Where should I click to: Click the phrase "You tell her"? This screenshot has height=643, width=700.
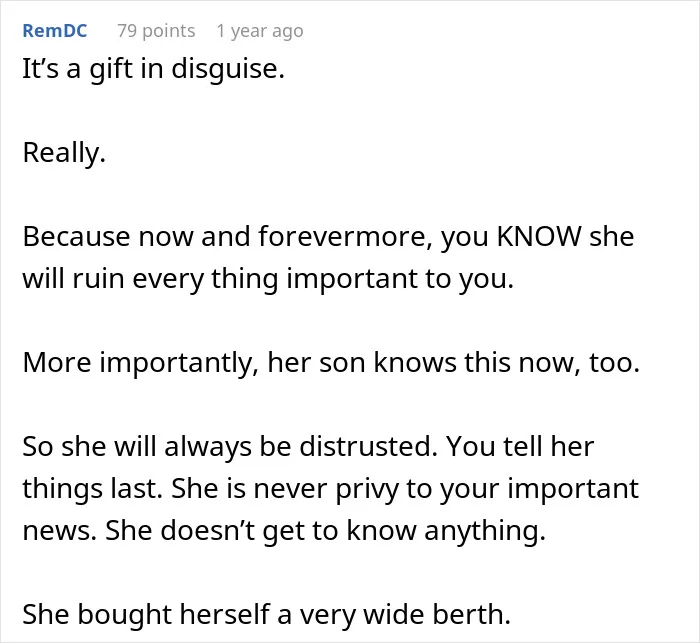pos(520,446)
